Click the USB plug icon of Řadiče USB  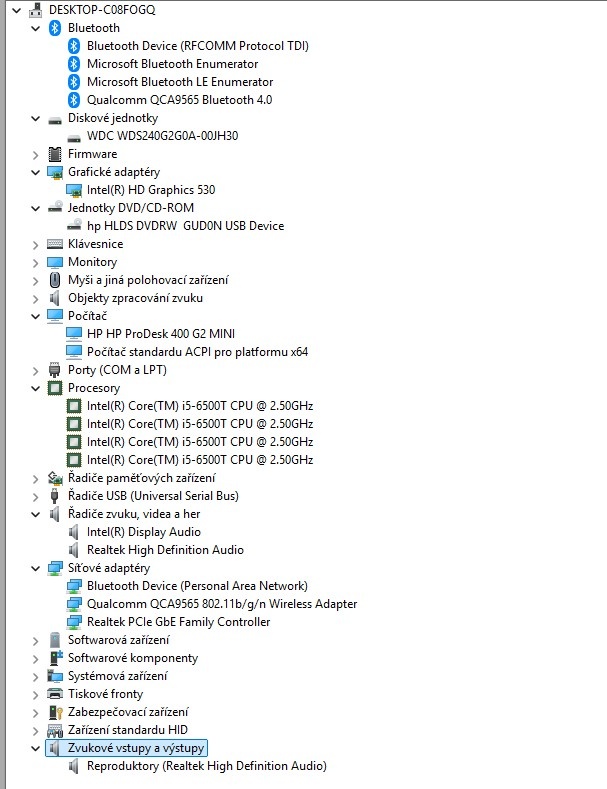click(x=55, y=496)
